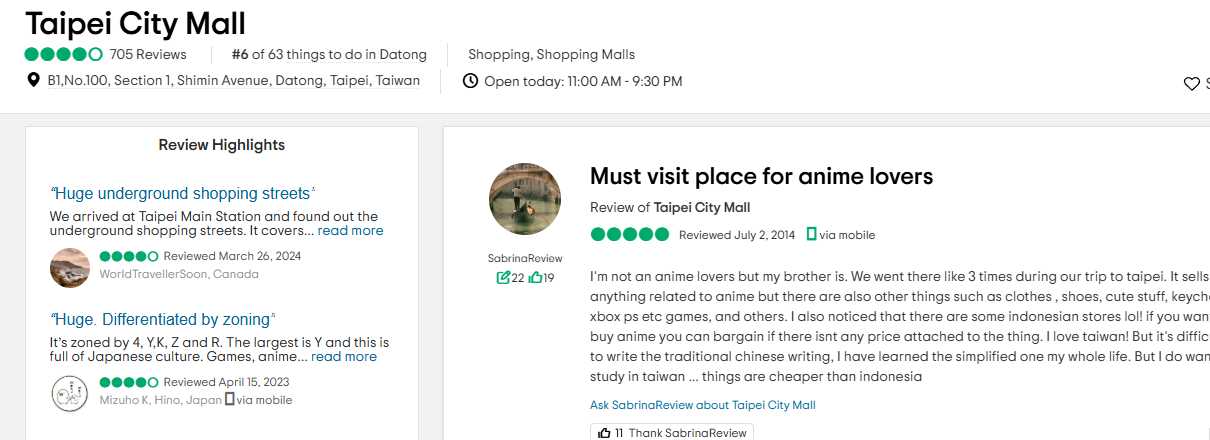Click the green rating bubbles under title
Viewport: 1210px width, 440px height.
click(63, 55)
